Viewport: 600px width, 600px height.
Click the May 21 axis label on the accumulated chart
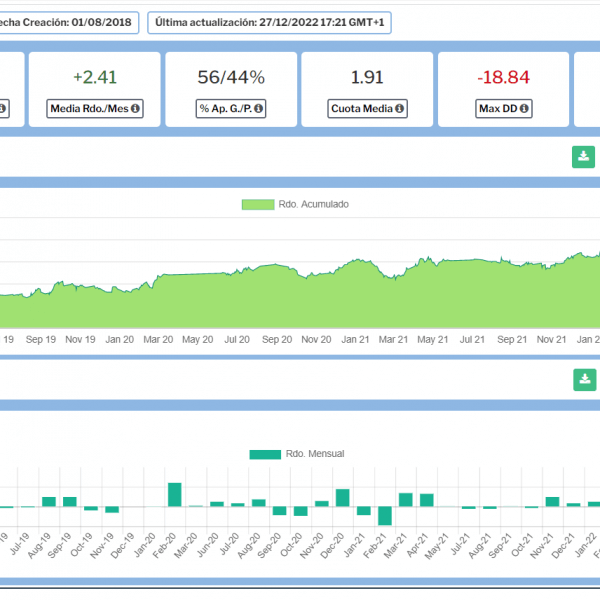(432, 339)
